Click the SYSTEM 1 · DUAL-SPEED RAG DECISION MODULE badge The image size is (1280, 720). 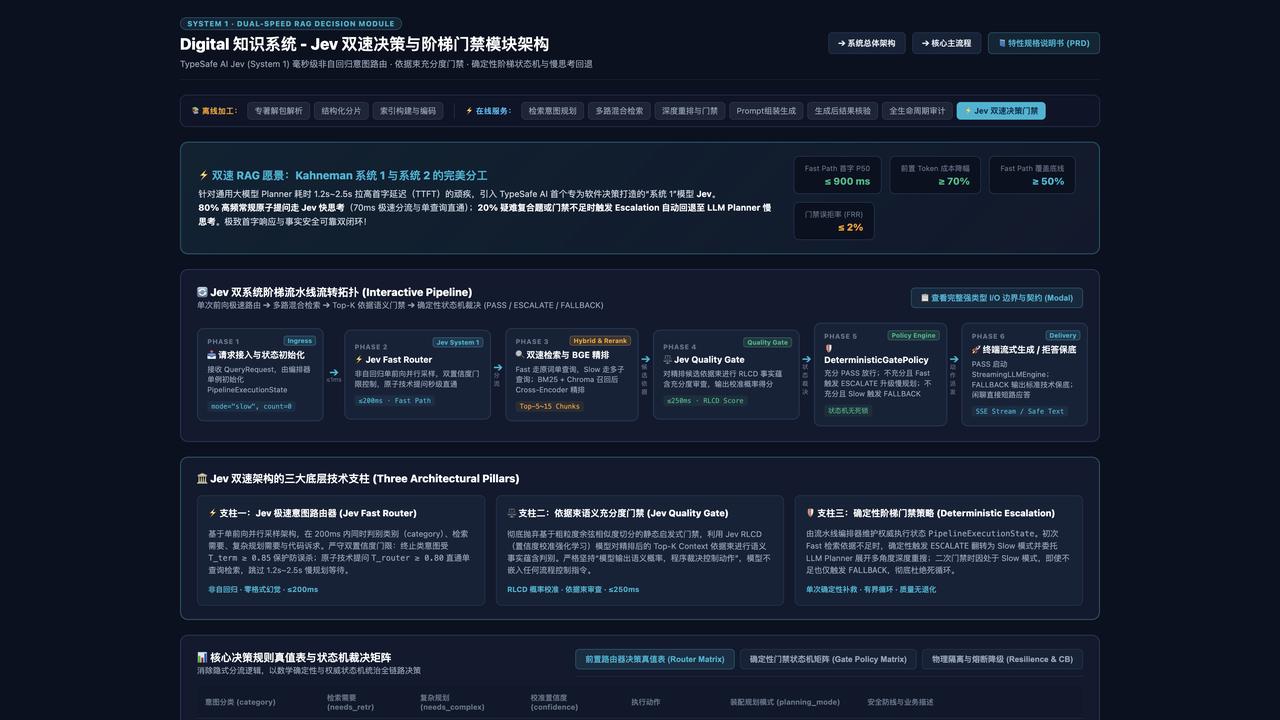(291, 24)
